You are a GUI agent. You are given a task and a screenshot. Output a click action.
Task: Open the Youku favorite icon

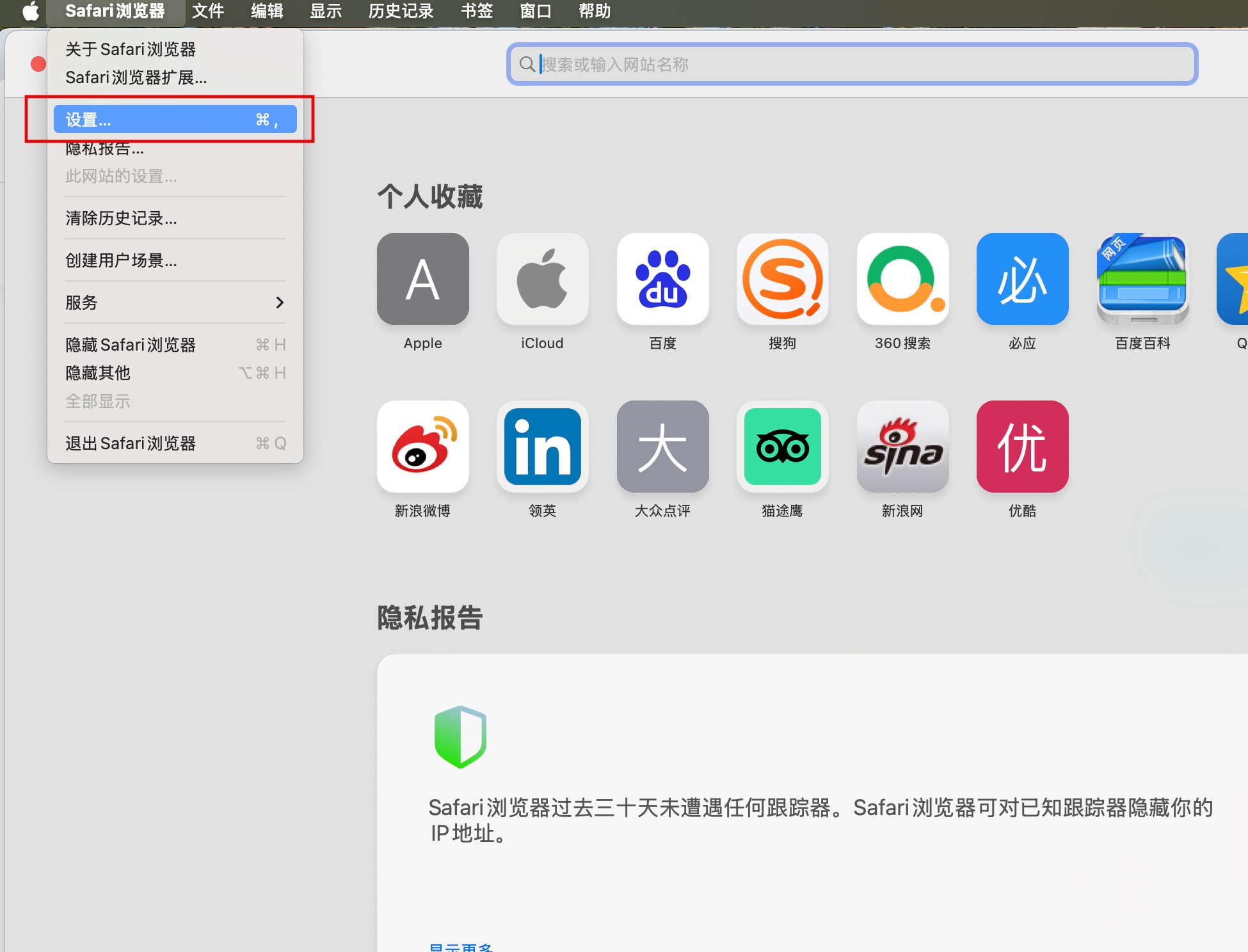coord(1022,447)
